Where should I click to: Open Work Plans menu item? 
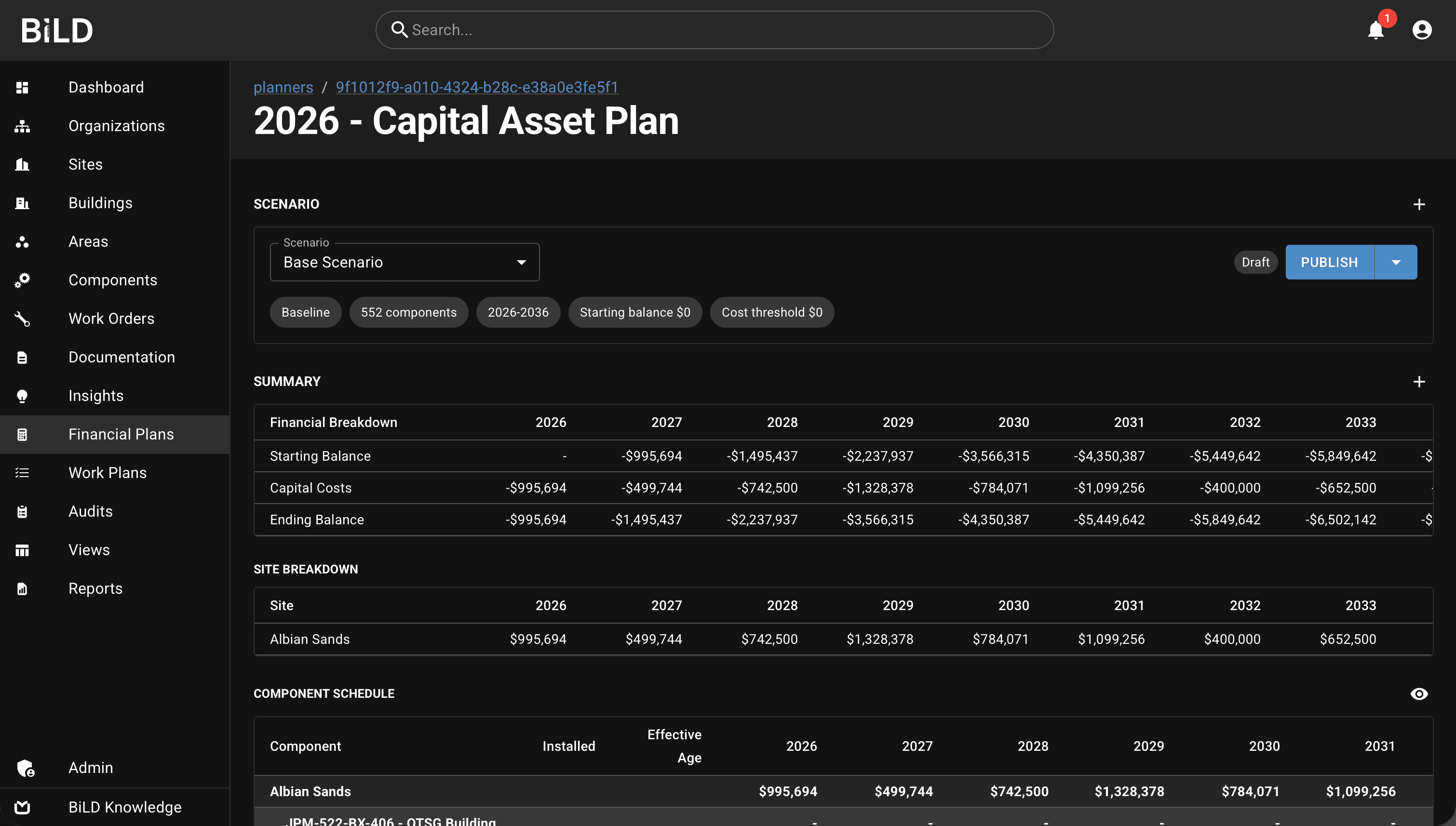pos(115,473)
